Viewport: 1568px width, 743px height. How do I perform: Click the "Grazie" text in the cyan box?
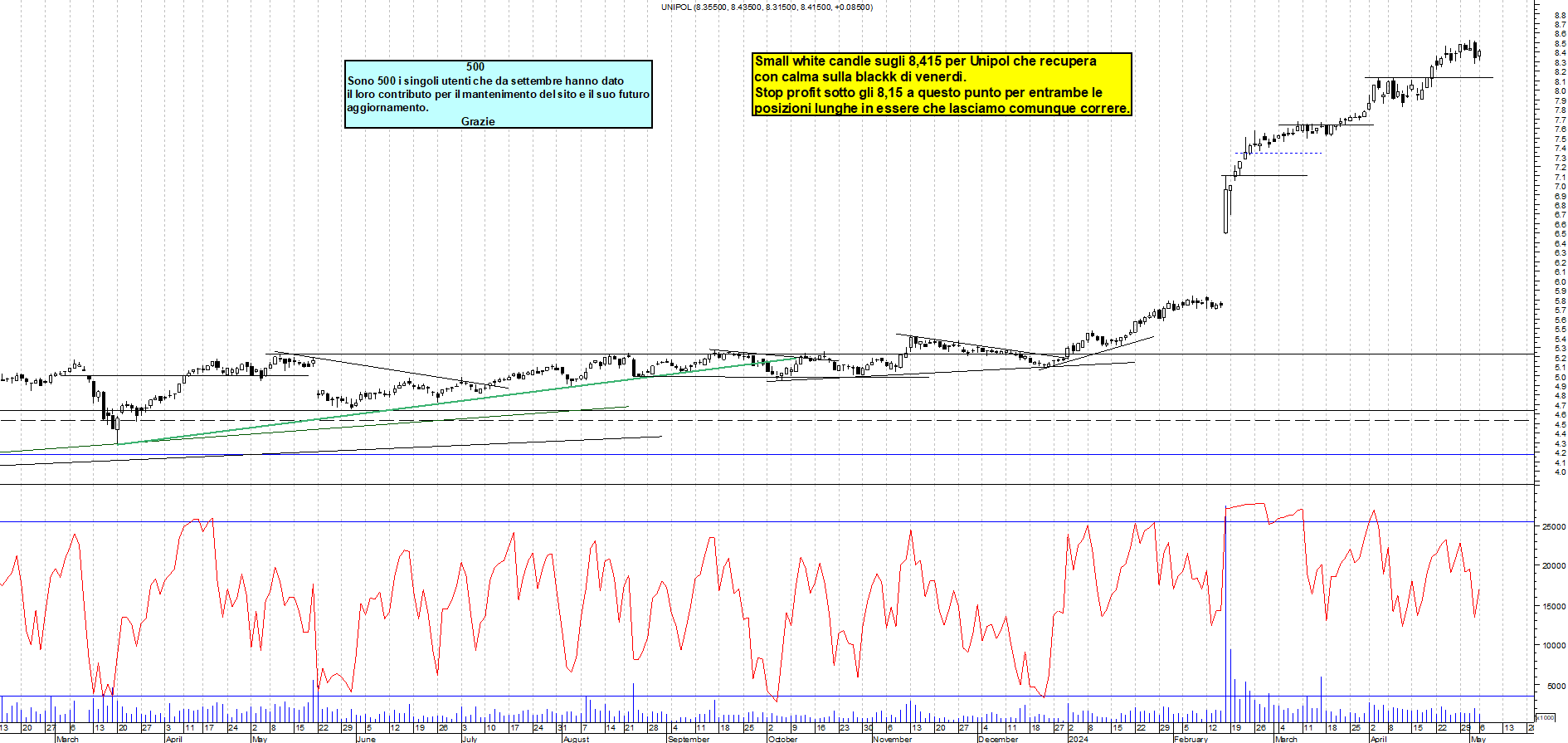(x=478, y=121)
